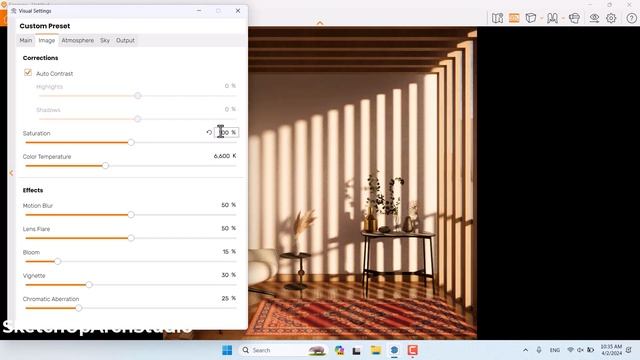Click the Chromatic Aberration slider handle
This screenshot has width=640, height=360.
79,308
